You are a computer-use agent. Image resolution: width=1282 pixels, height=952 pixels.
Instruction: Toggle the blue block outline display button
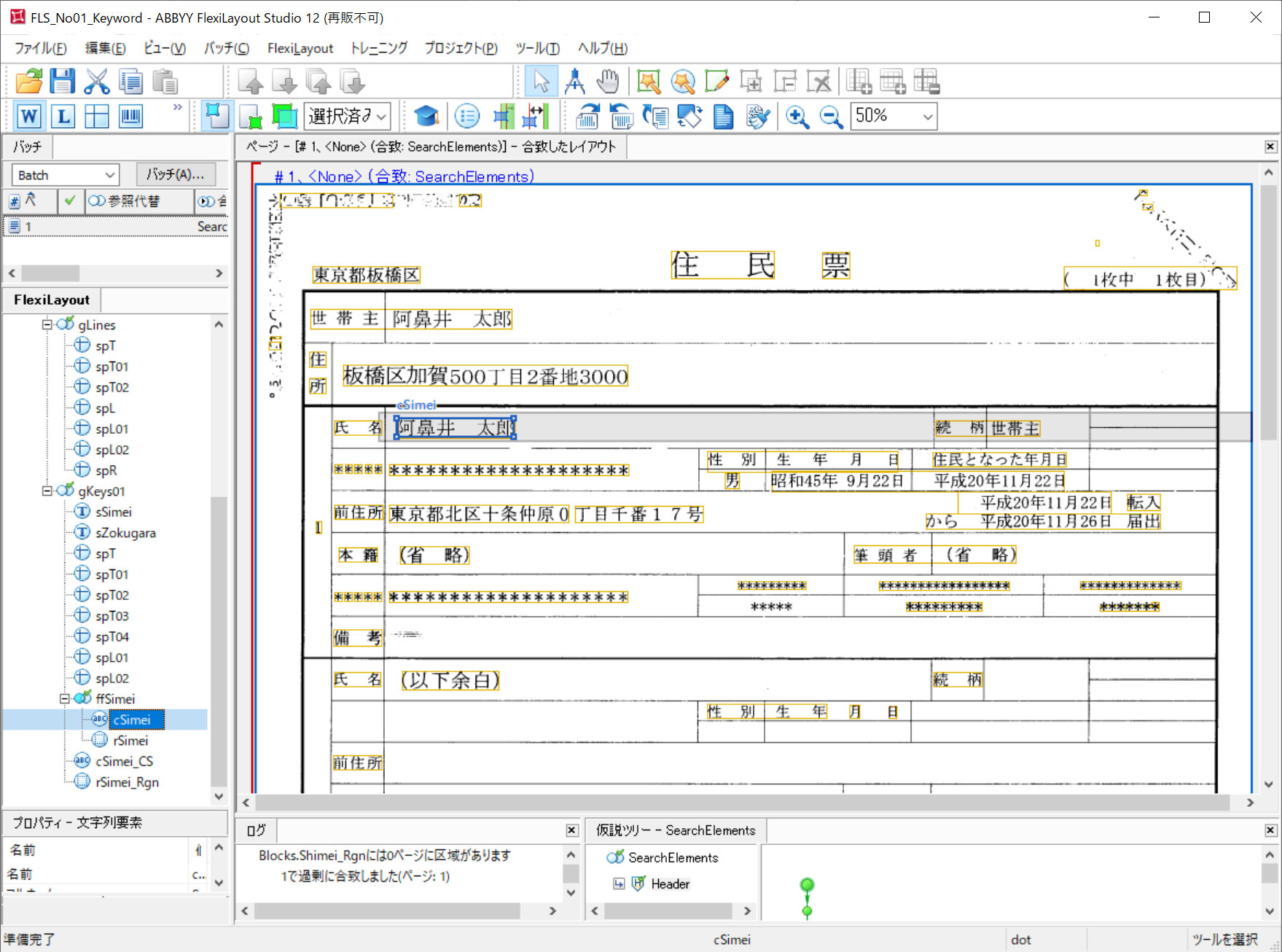(x=216, y=116)
